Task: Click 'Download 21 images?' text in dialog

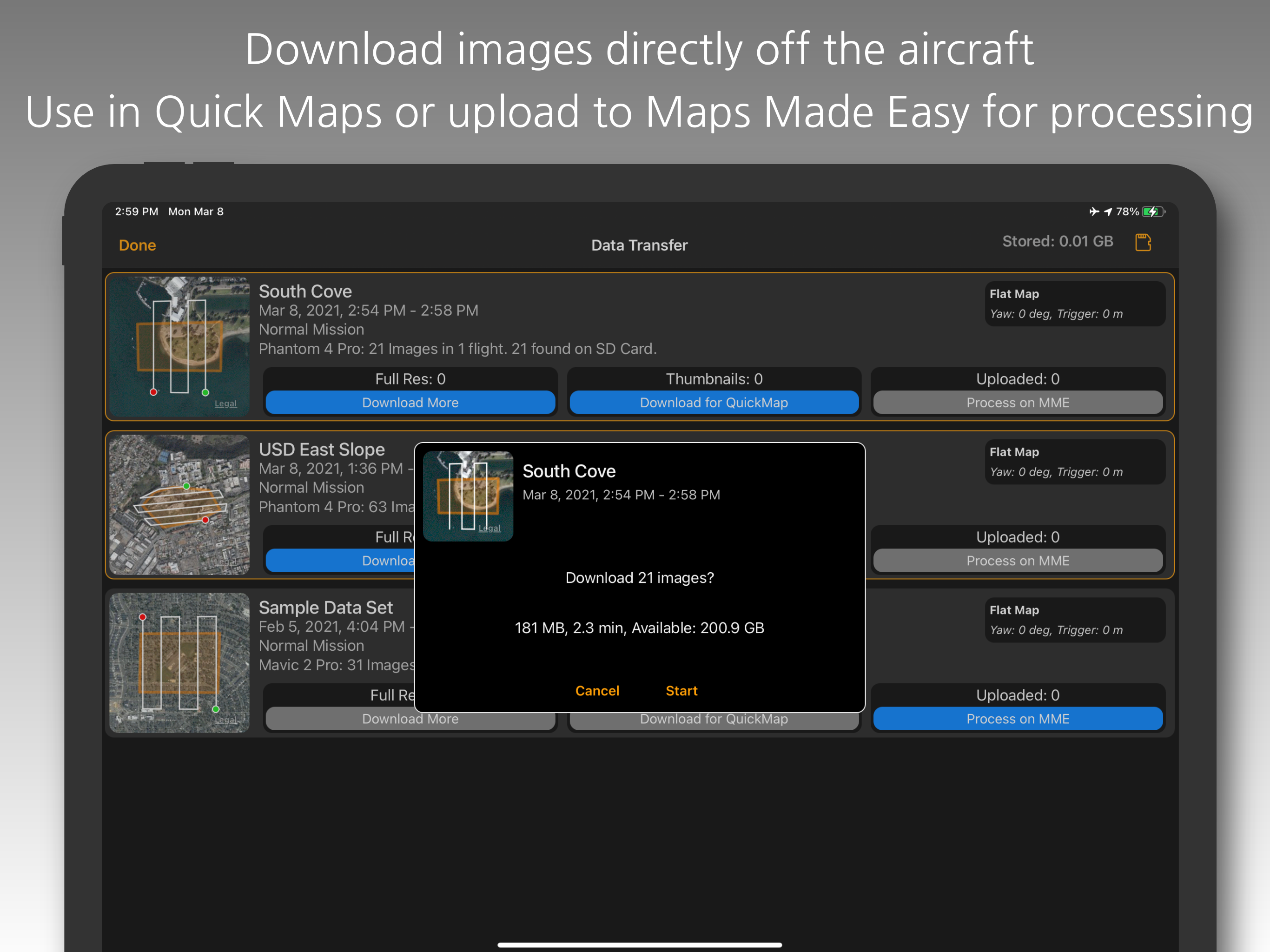Action: point(639,578)
